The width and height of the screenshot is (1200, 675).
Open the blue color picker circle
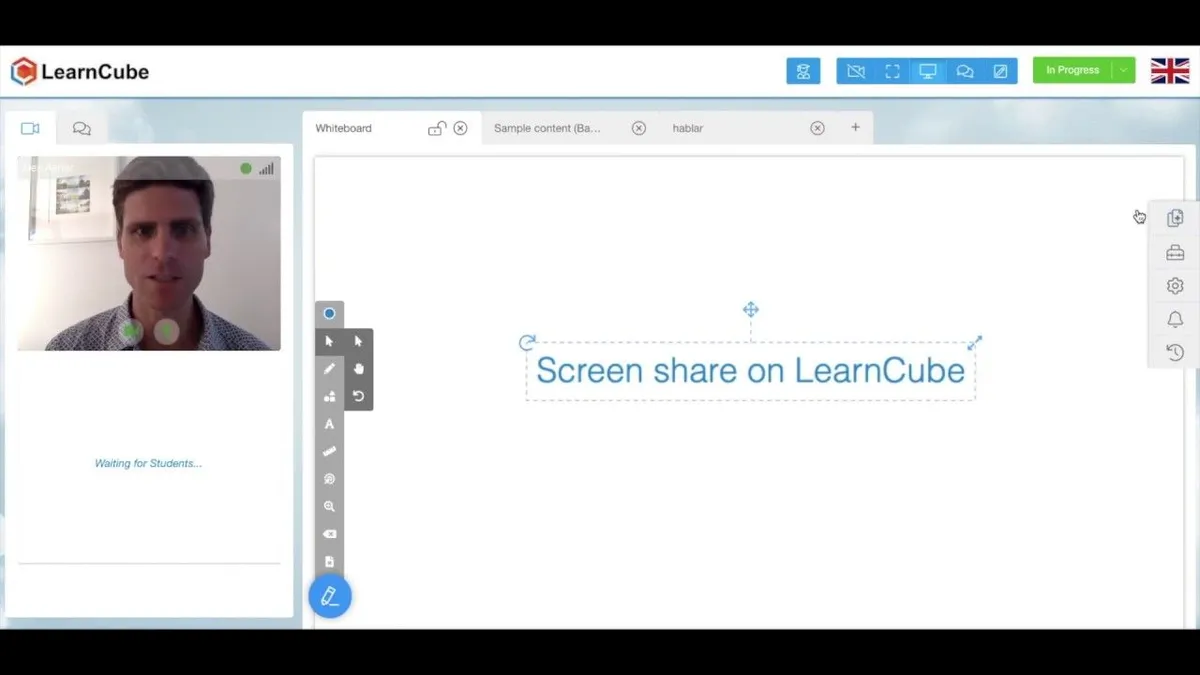329,314
